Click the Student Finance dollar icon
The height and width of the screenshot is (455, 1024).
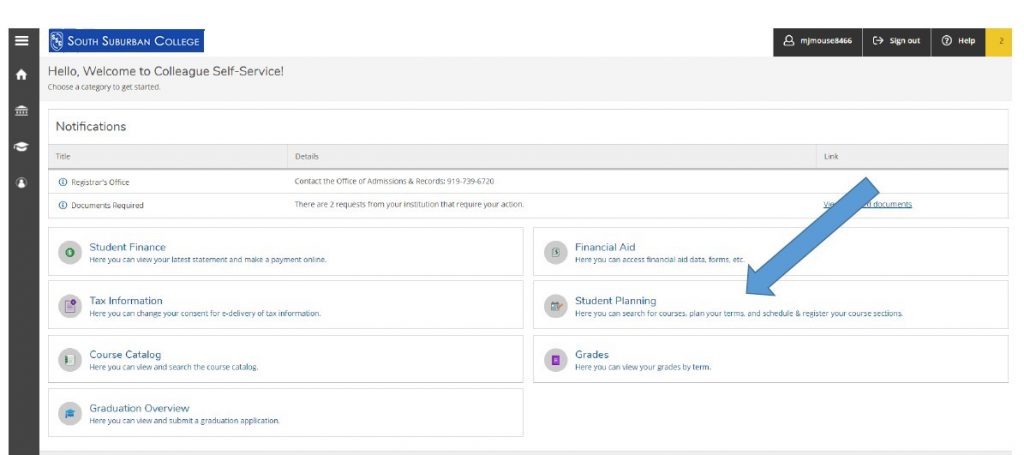coord(70,252)
